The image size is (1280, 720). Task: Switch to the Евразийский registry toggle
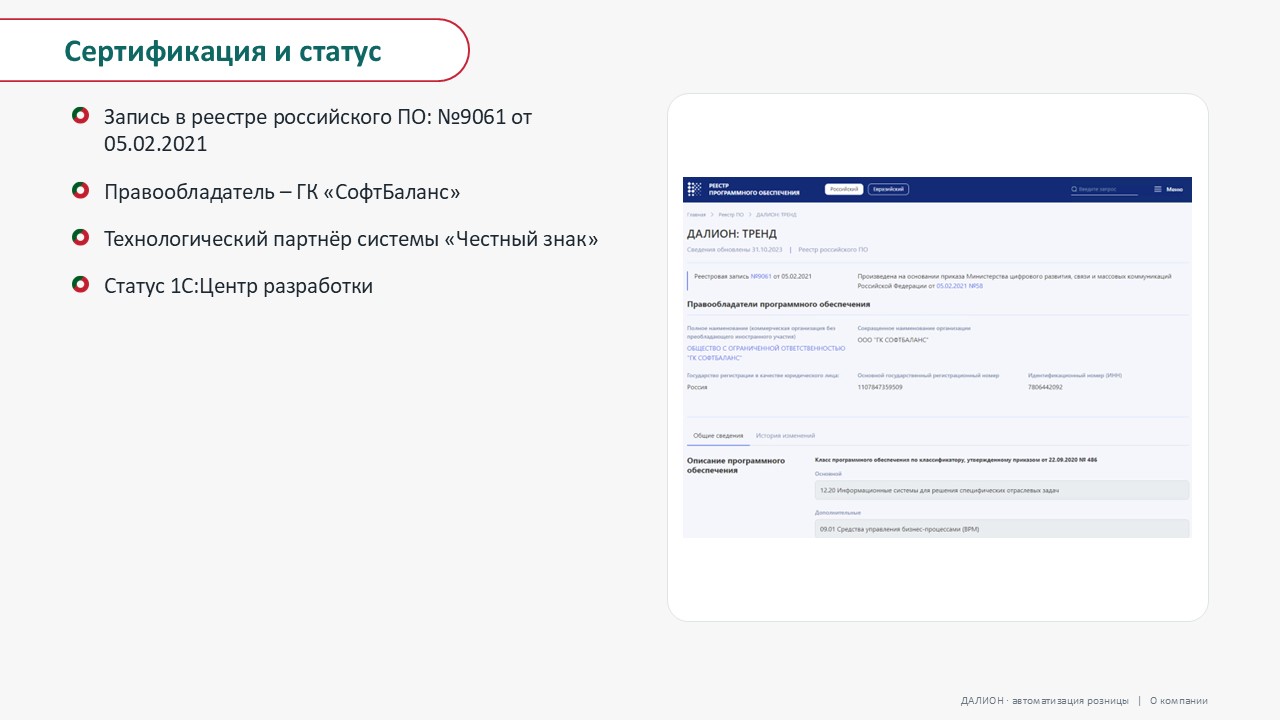[x=888, y=189]
